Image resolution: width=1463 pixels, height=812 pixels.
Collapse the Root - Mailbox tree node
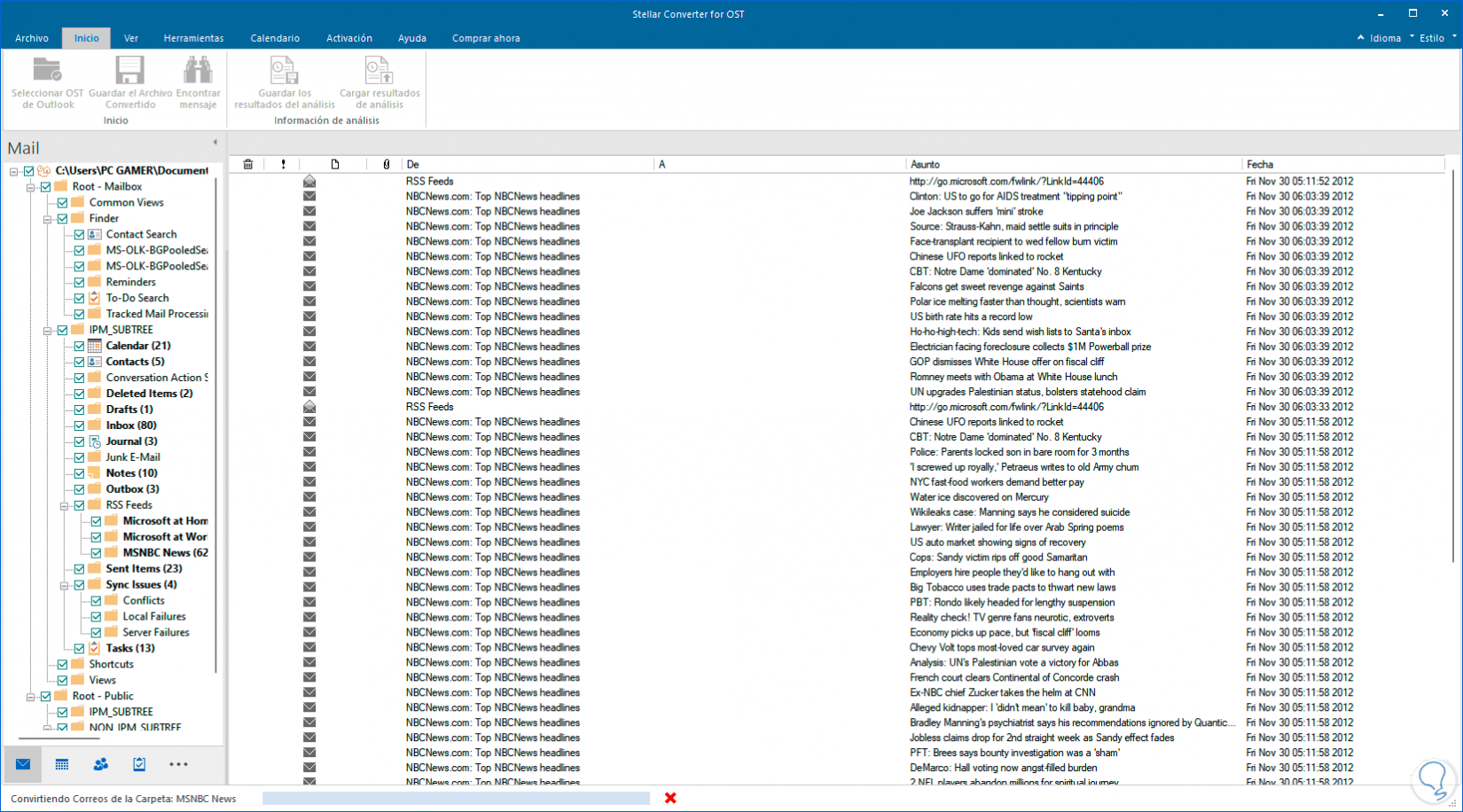pyautogui.click(x=31, y=187)
